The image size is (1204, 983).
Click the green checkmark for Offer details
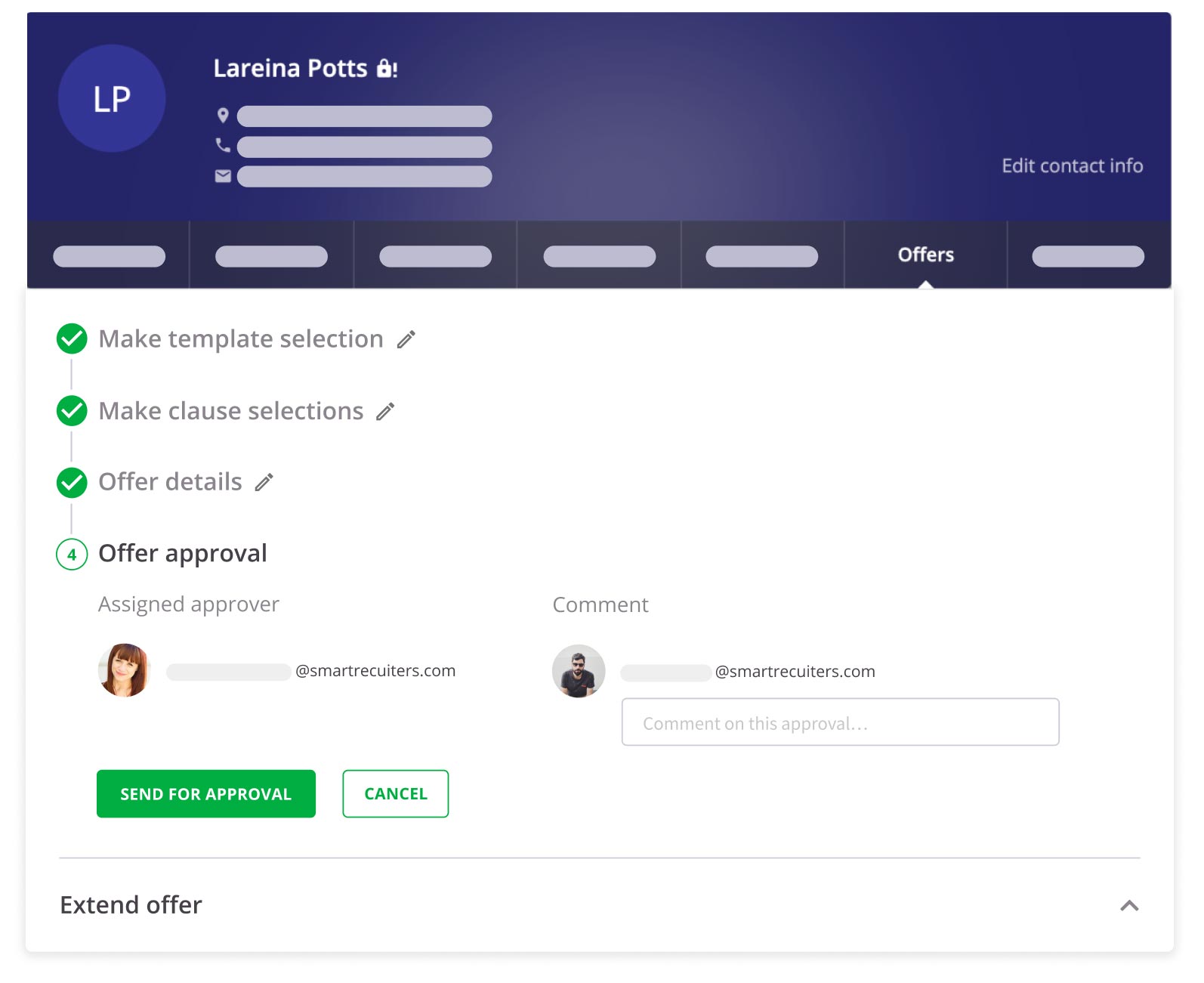coord(72,482)
